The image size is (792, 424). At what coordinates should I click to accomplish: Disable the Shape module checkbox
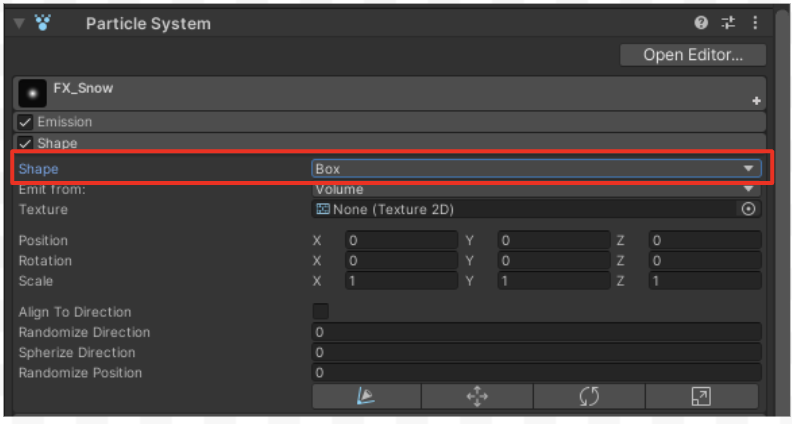click(x=26, y=143)
